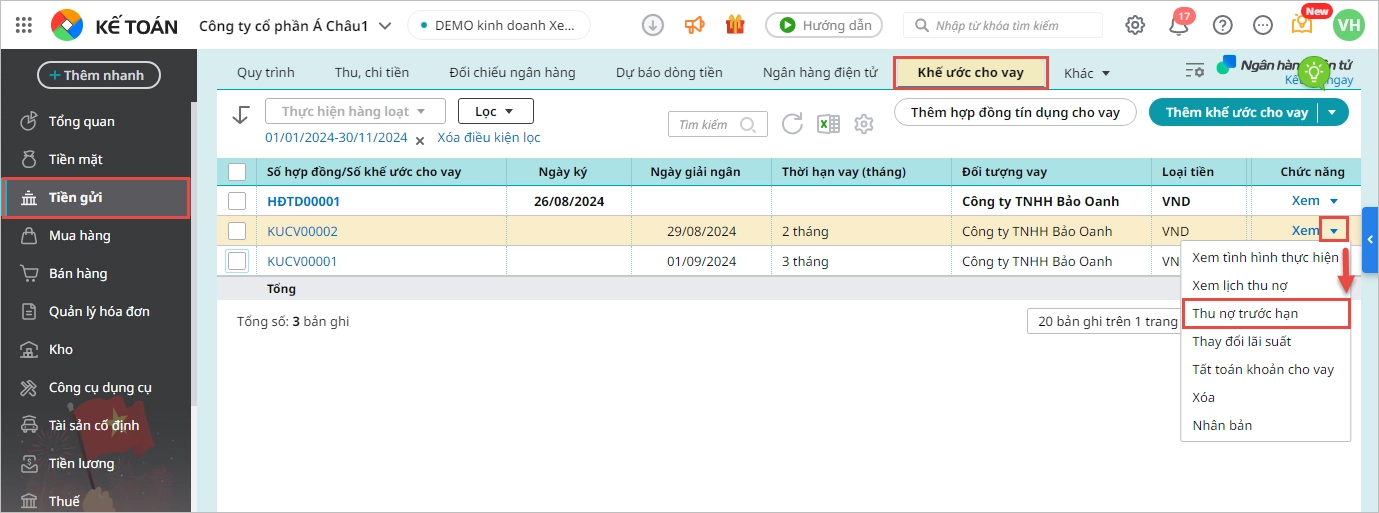Tick the checkbox for KUCV00002

(237, 231)
